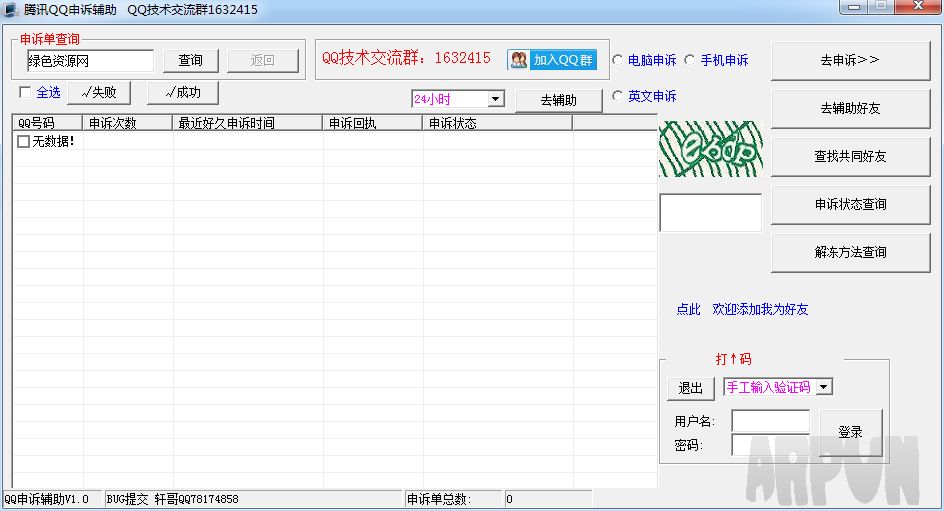This screenshot has width=944, height=511.
Task: Click the red 打↑码 group label
Action: (733, 359)
